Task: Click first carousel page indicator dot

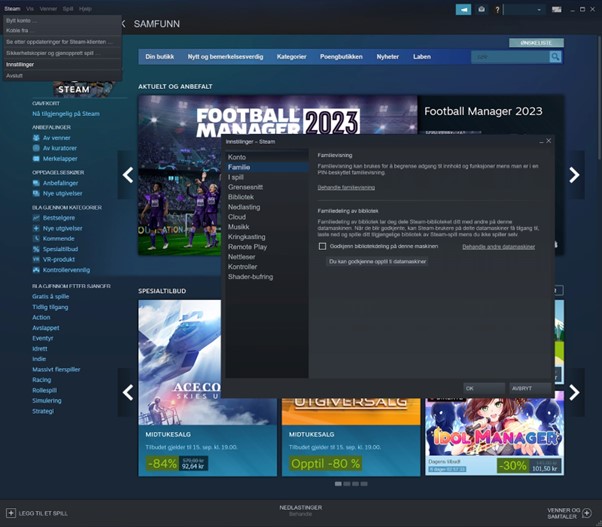Action: [x=338, y=484]
